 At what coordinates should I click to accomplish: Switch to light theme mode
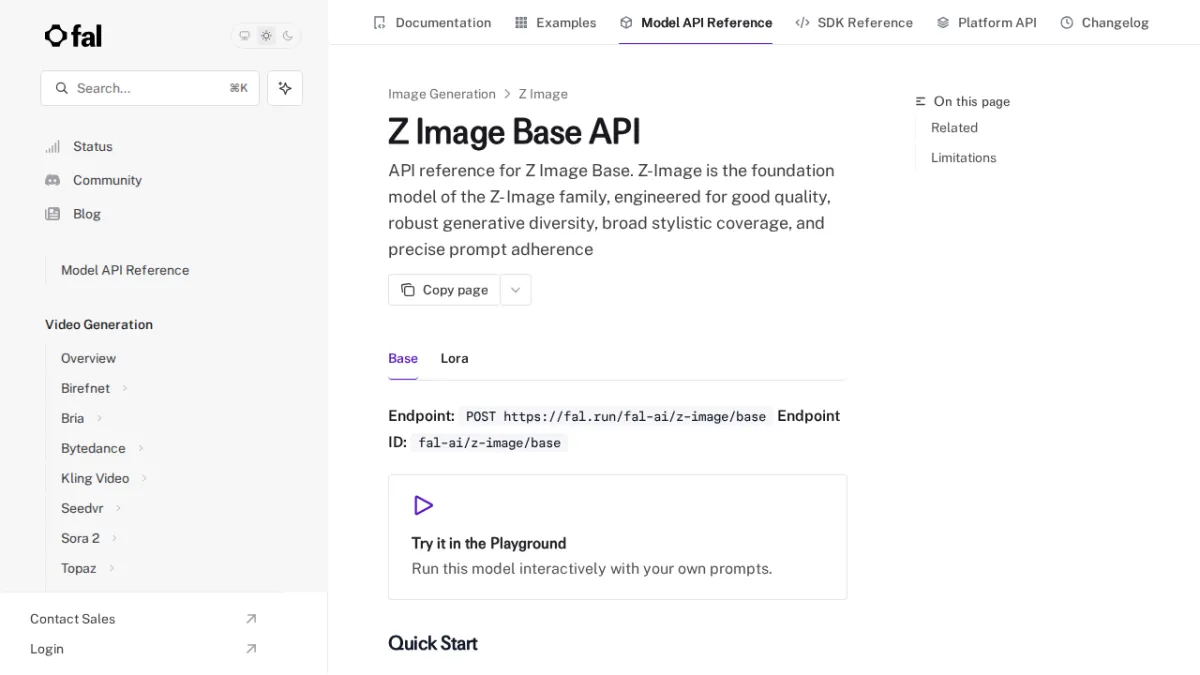point(266,36)
